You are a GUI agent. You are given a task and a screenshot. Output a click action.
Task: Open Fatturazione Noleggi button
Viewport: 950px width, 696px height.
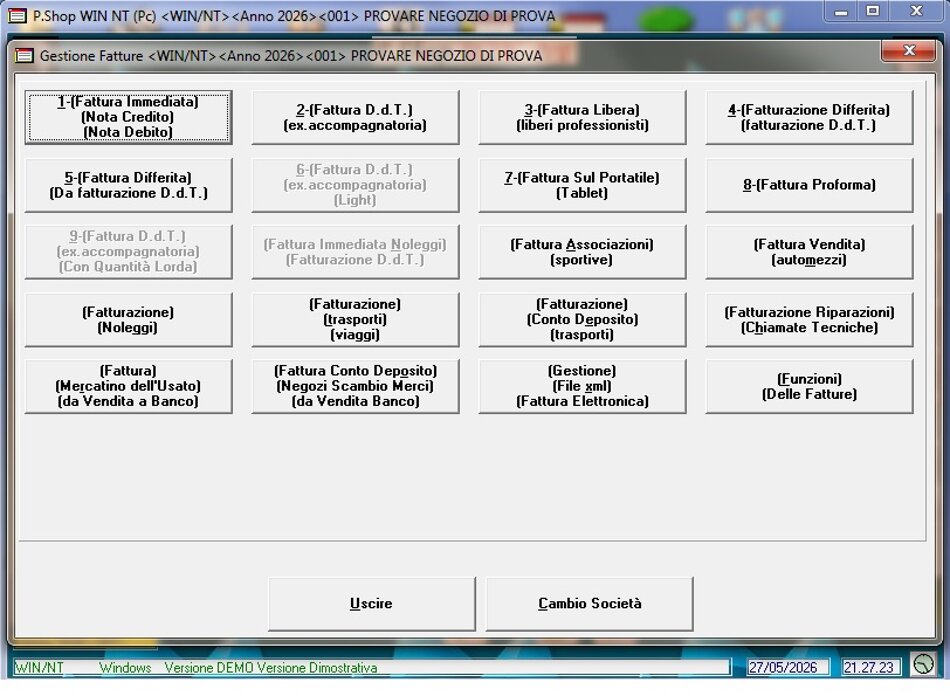(128, 320)
